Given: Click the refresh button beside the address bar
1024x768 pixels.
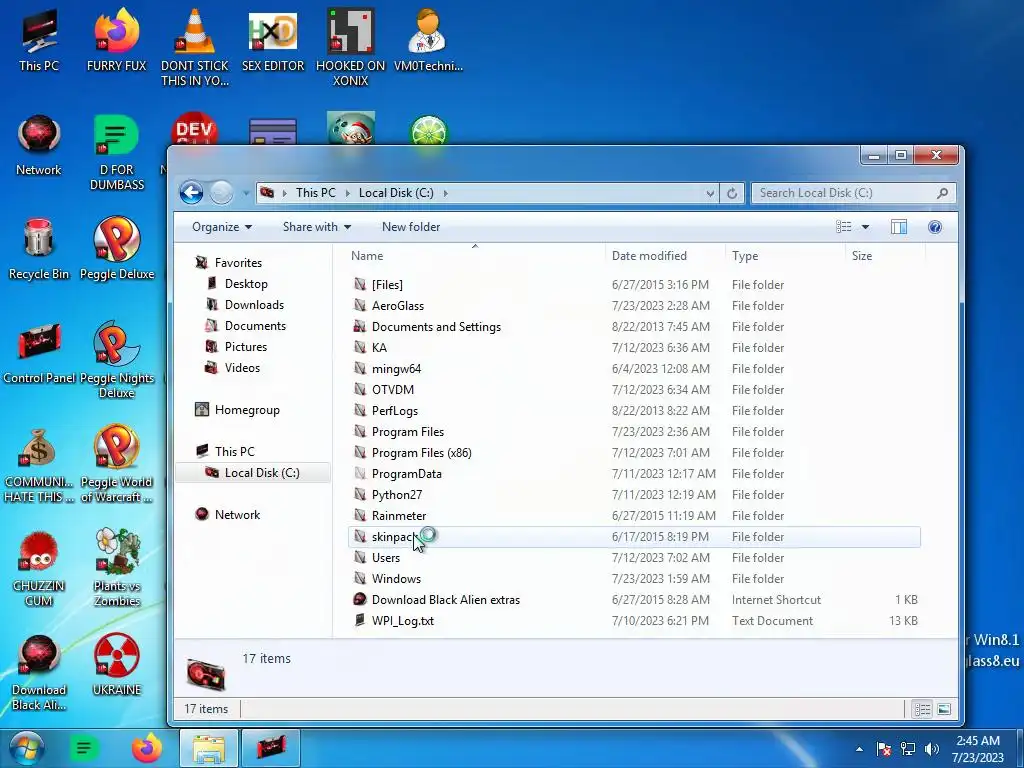Looking at the screenshot, I should click(732, 193).
